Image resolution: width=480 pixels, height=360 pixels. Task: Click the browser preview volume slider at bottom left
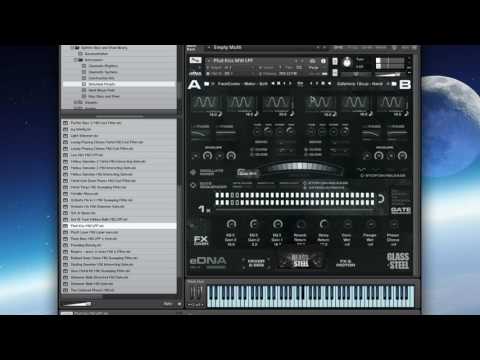click(x=77, y=304)
